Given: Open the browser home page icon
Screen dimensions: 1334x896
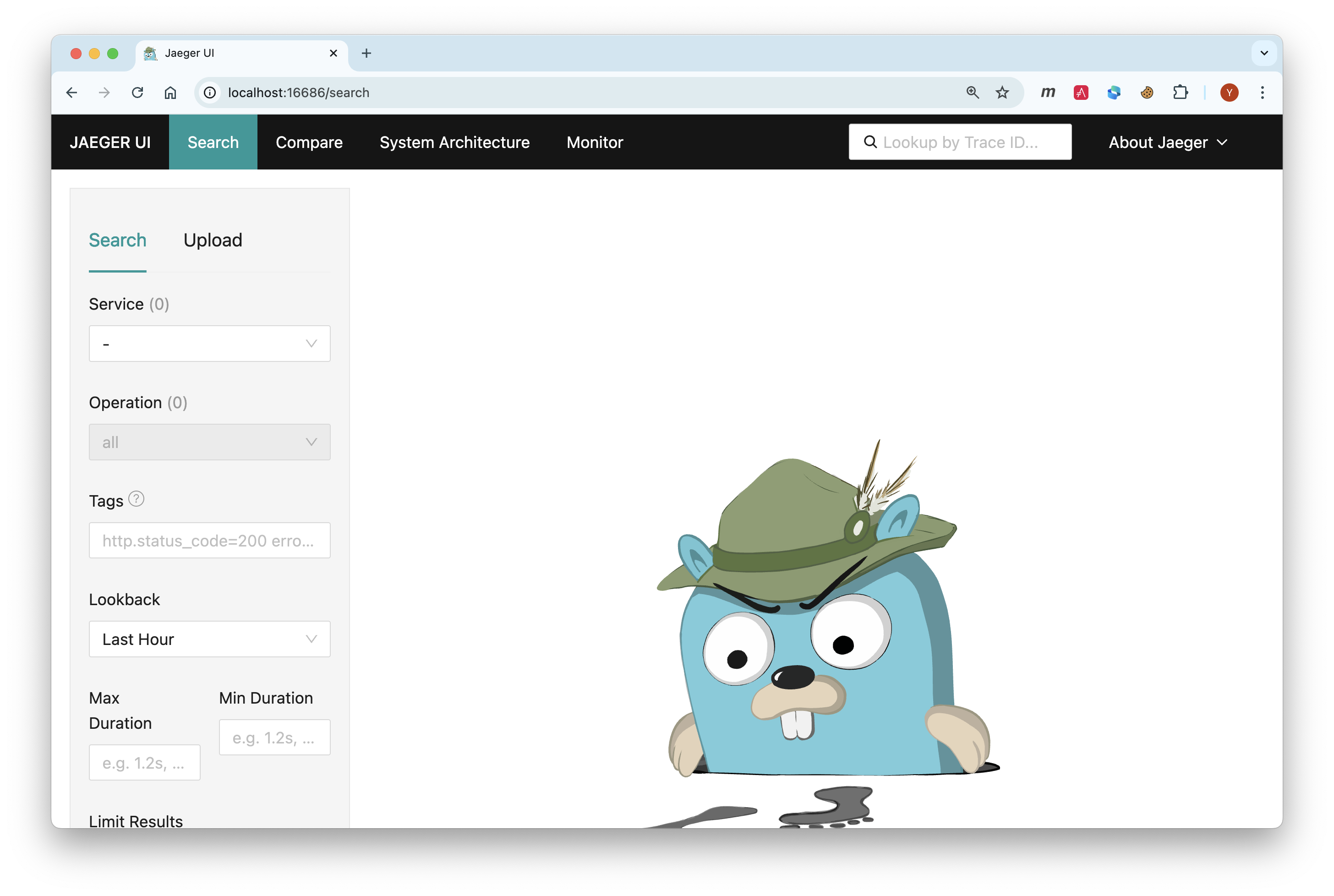Looking at the screenshot, I should tap(170, 93).
